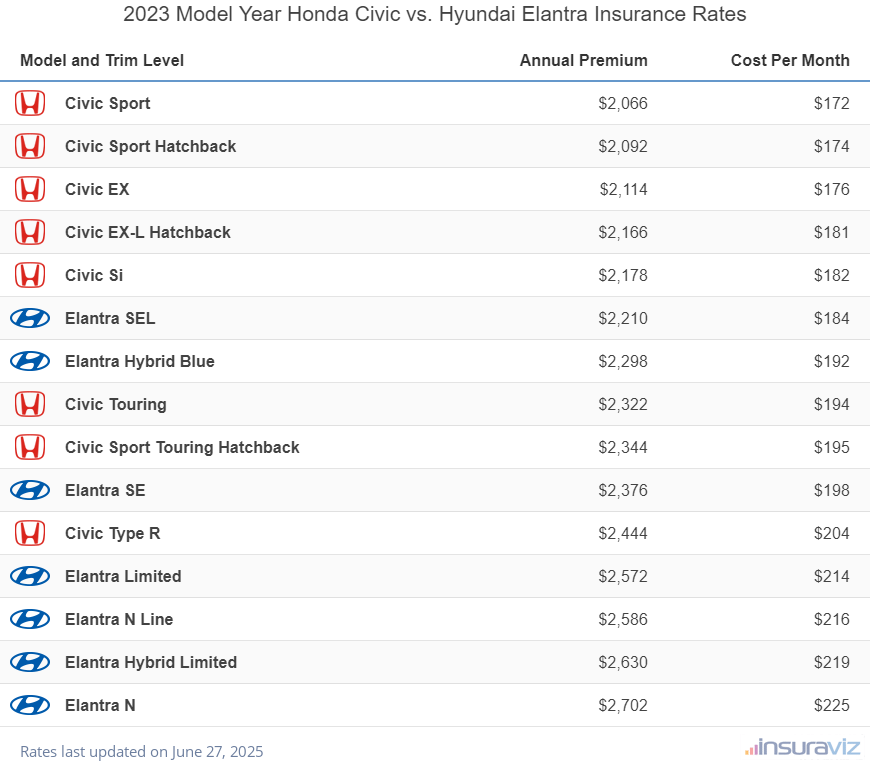Click the Honda logo beside Civic Sport Hatchback
The width and height of the screenshot is (870, 767).
(x=30, y=147)
